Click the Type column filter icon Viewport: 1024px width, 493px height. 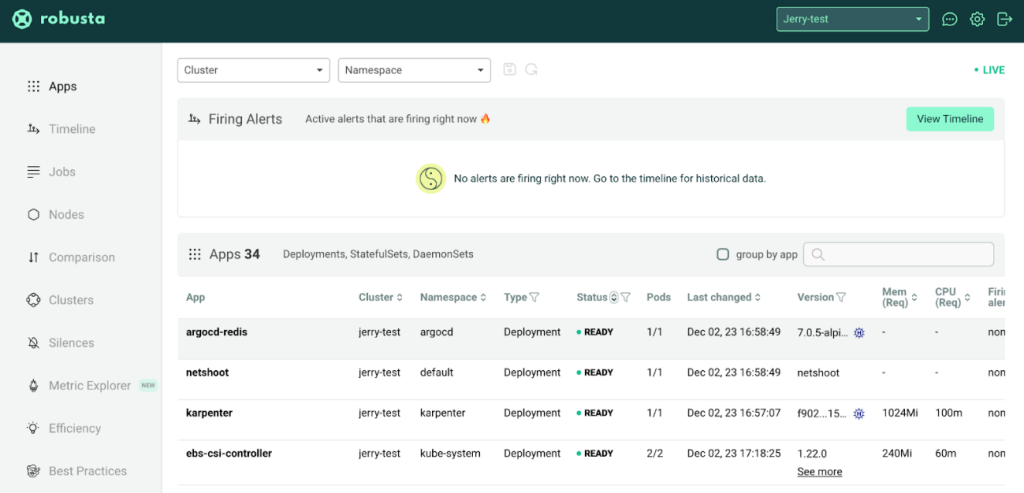[x=535, y=297]
